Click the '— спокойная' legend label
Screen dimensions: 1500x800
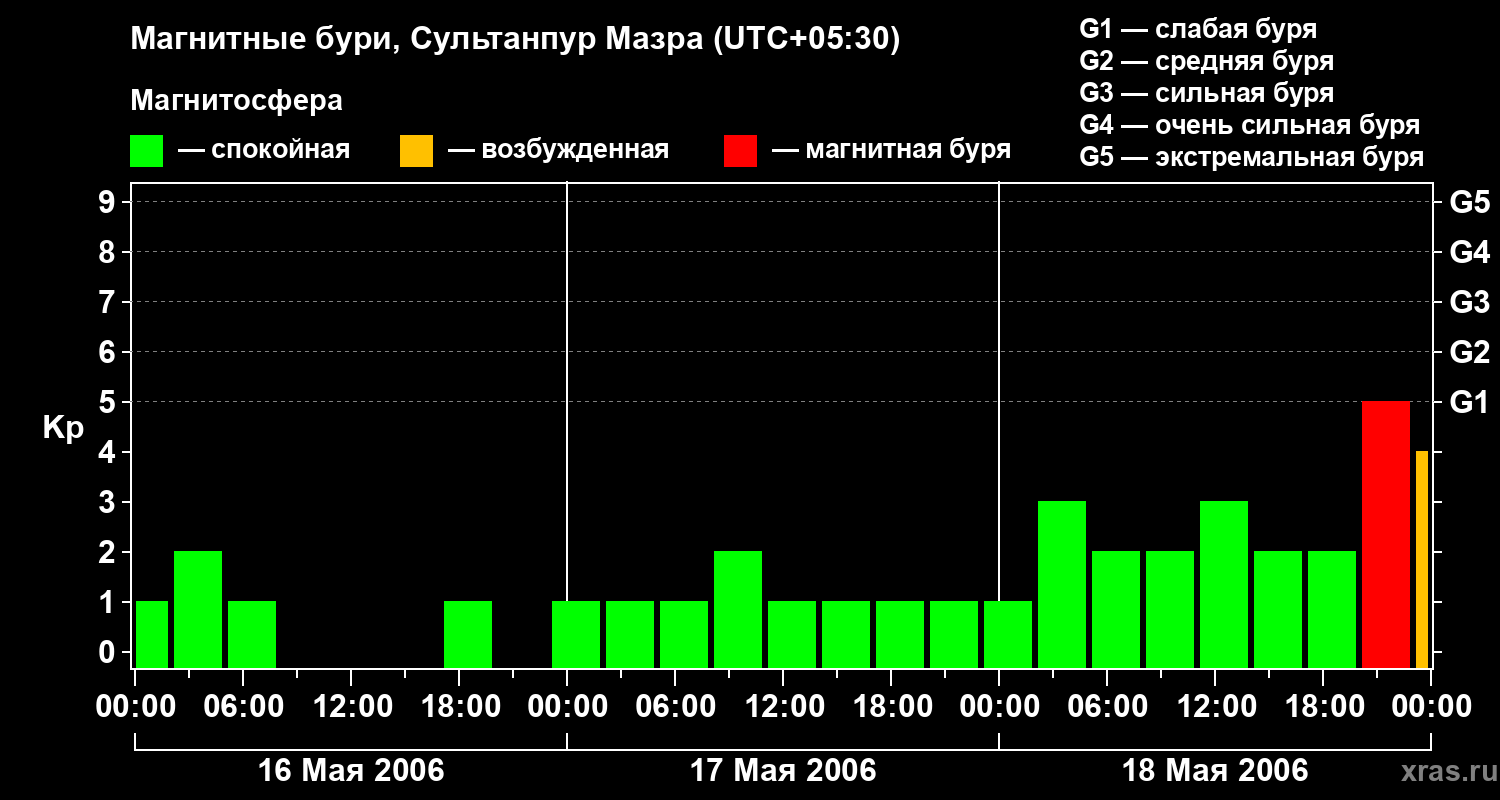click(x=264, y=150)
